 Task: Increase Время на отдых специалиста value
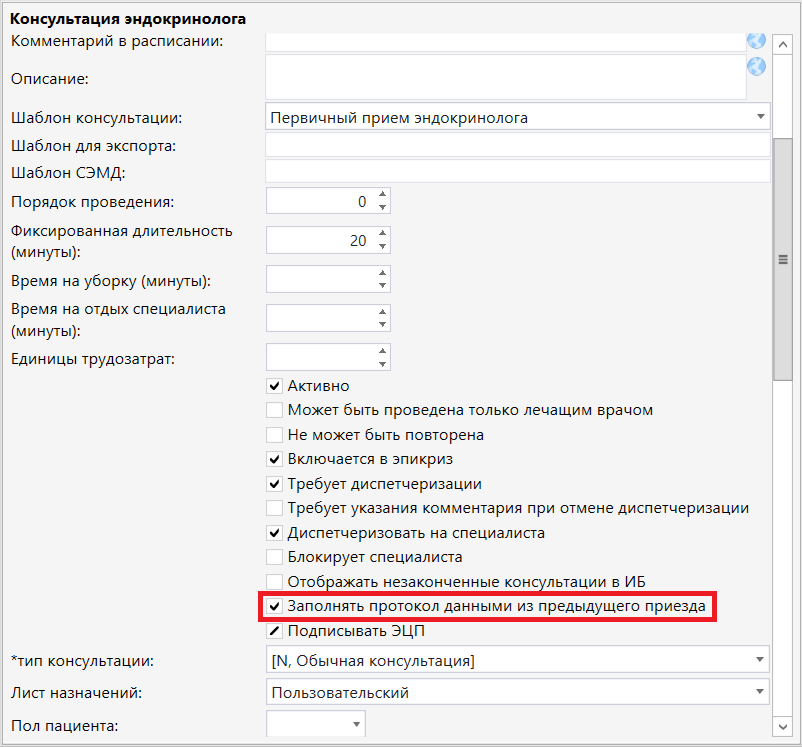[x=381, y=312]
